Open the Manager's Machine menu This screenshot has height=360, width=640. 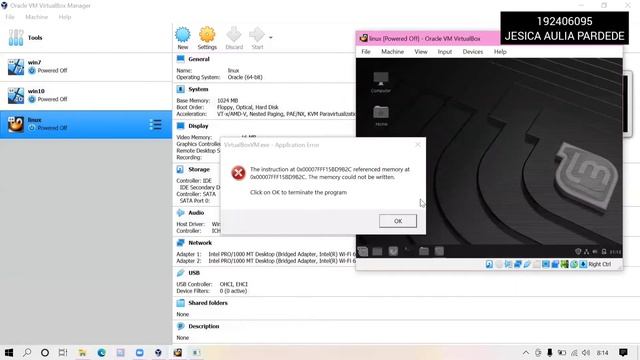coord(36,17)
